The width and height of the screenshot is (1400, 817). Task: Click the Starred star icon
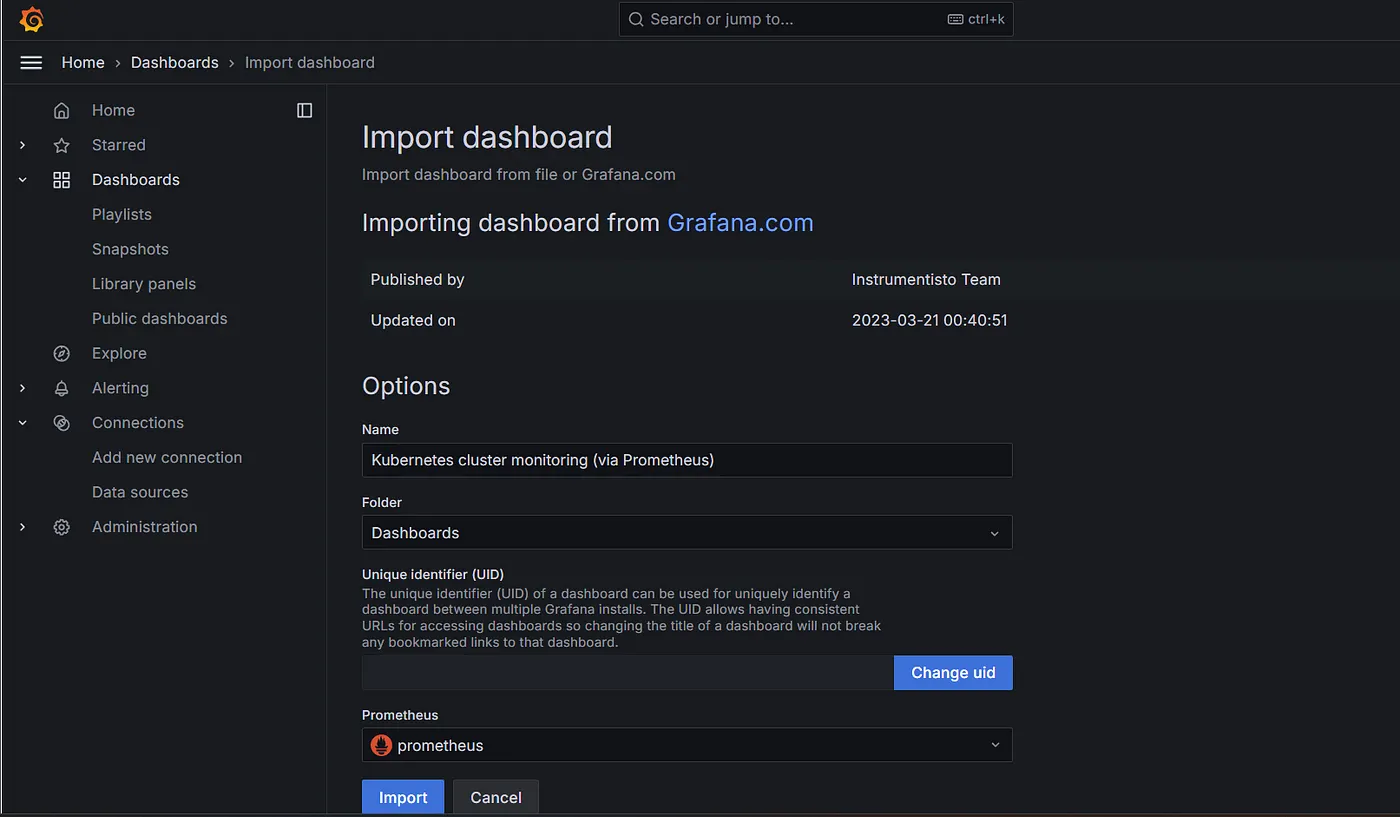[x=62, y=146]
